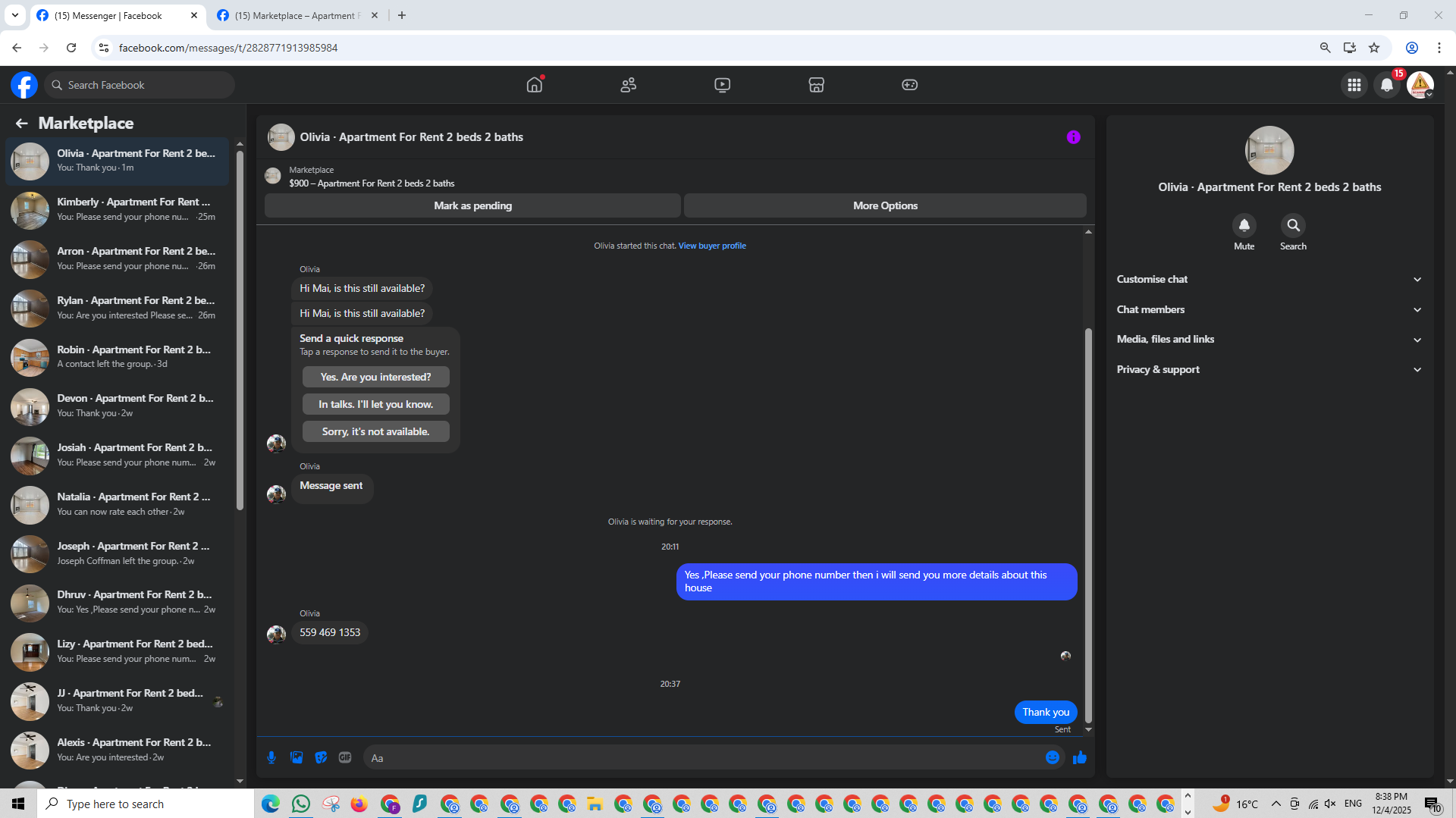1456x818 pixels.
Task: Send quick response 'In talks. I'll let you know.'
Action: (375, 404)
